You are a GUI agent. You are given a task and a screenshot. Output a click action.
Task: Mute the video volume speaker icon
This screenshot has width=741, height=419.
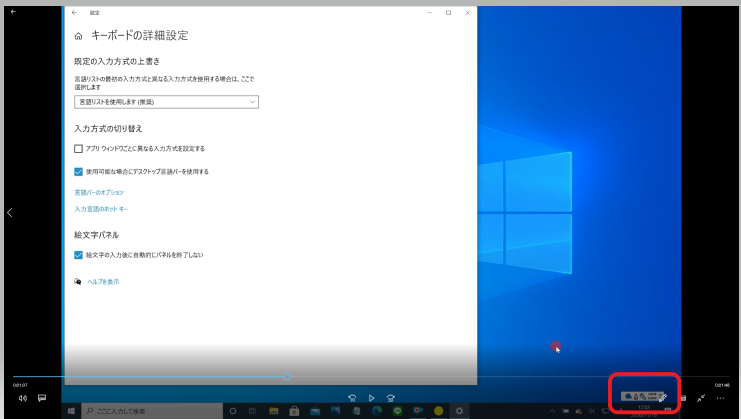(22, 398)
